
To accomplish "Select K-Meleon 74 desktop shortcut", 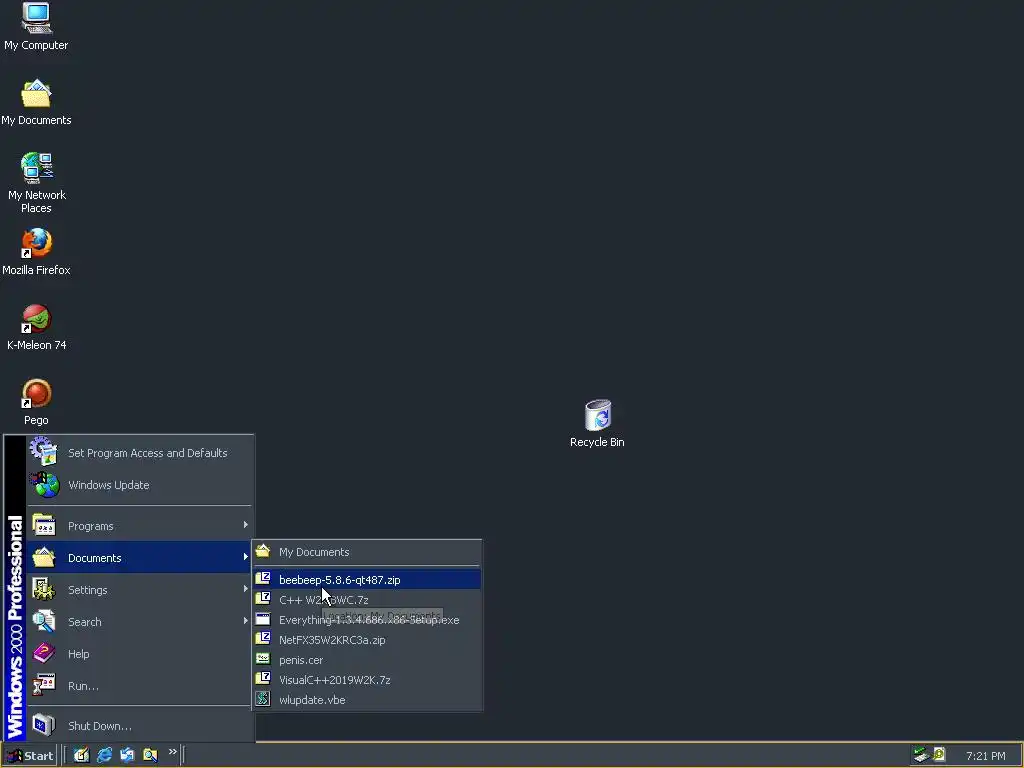I will point(37,327).
